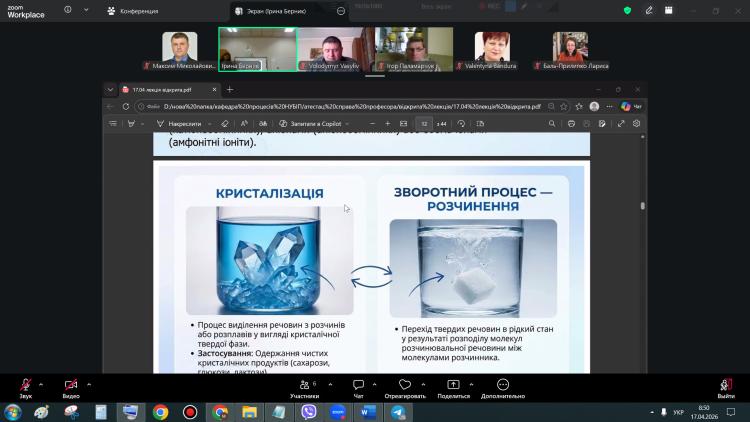Click the Отреагировать reactions heart icon
Screen dimensions: 750x422
[405, 384]
